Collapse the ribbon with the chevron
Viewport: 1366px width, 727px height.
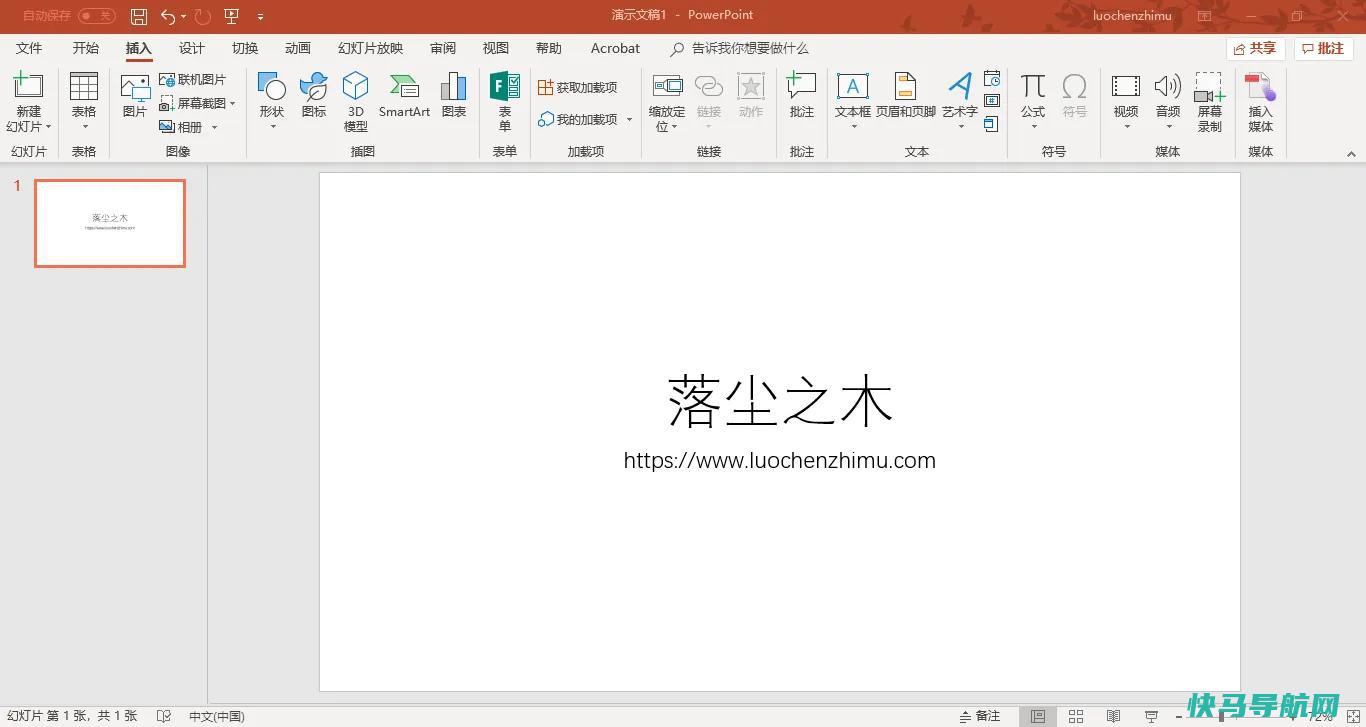click(1351, 153)
